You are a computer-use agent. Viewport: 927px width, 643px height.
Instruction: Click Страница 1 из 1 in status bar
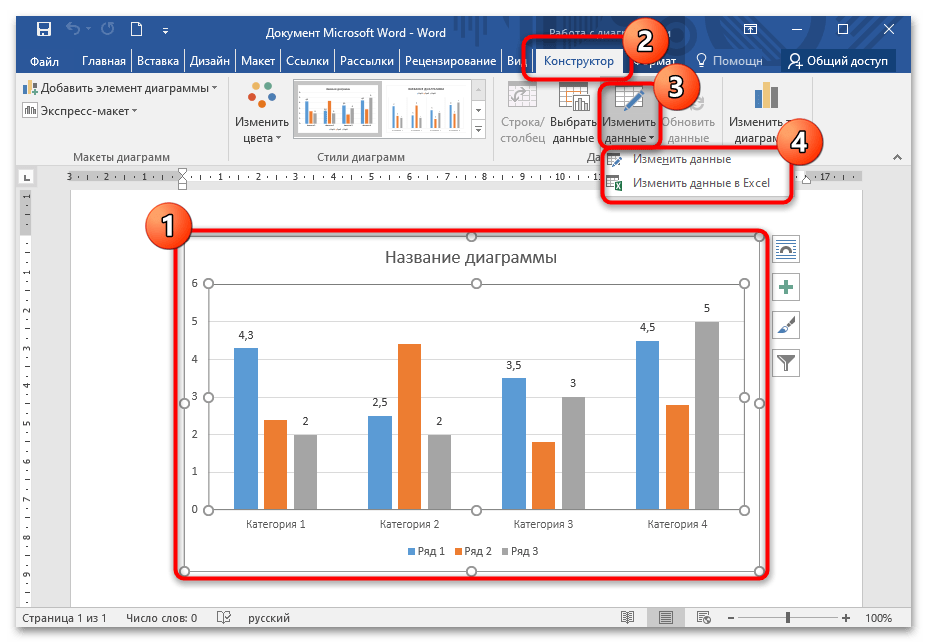coord(64,618)
